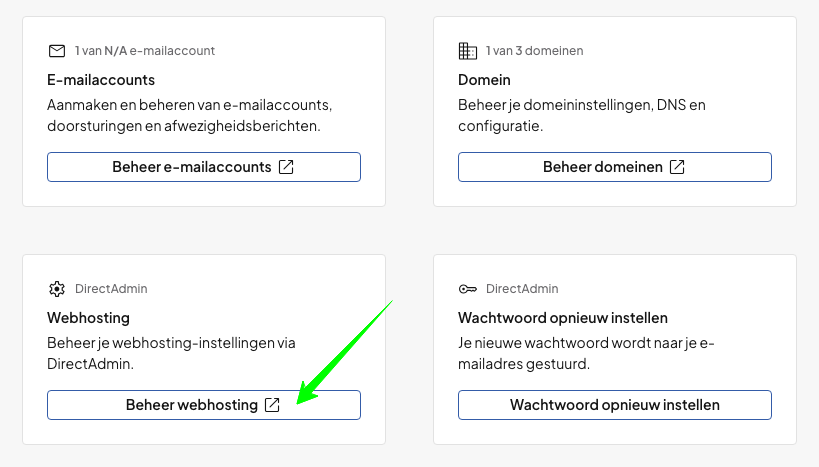Select the Webhosting card heading

coord(88,317)
